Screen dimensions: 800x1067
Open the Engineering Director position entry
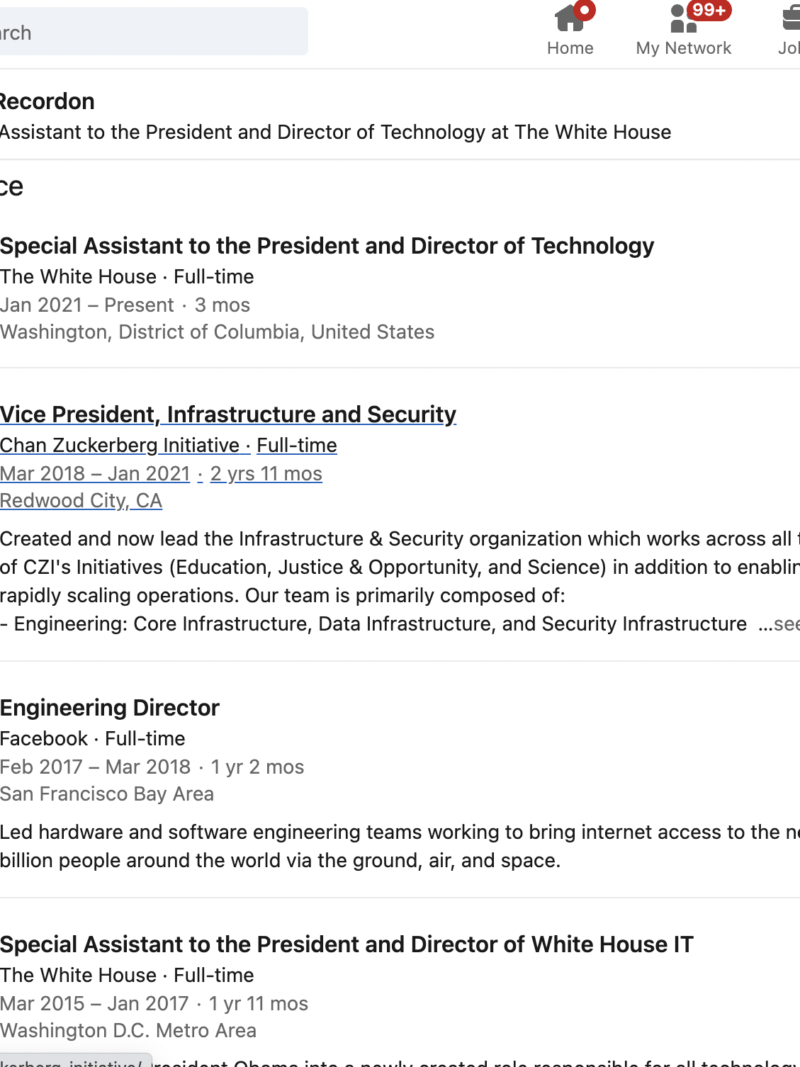(x=110, y=708)
